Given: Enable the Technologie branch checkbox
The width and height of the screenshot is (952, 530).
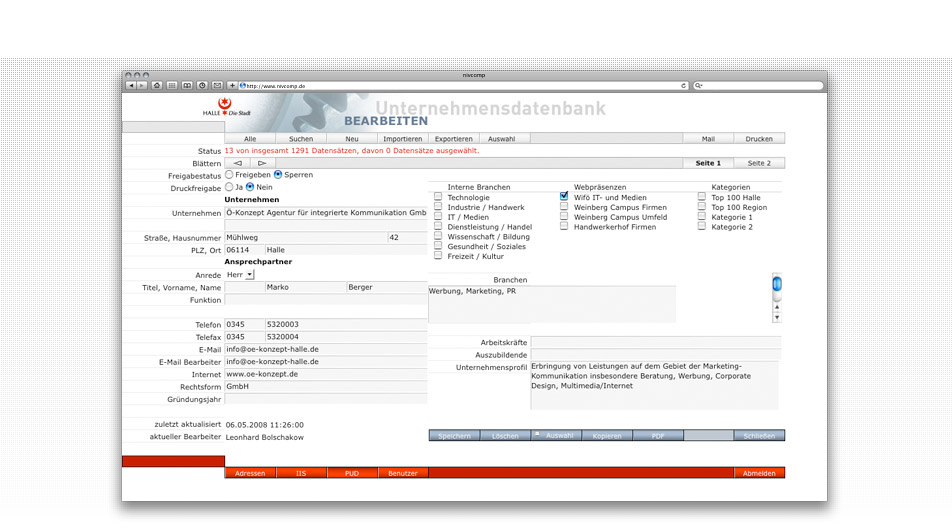Looking at the screenshot, I should point(438,197).
